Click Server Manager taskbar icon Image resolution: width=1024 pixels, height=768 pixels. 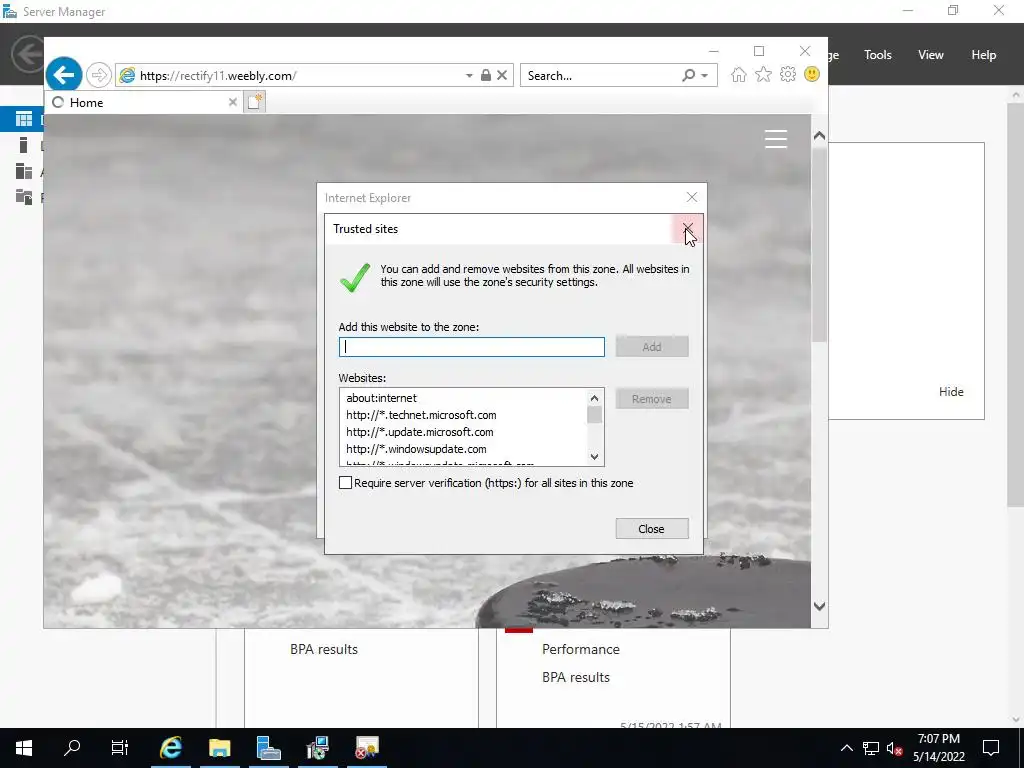[x=268, y=748]
